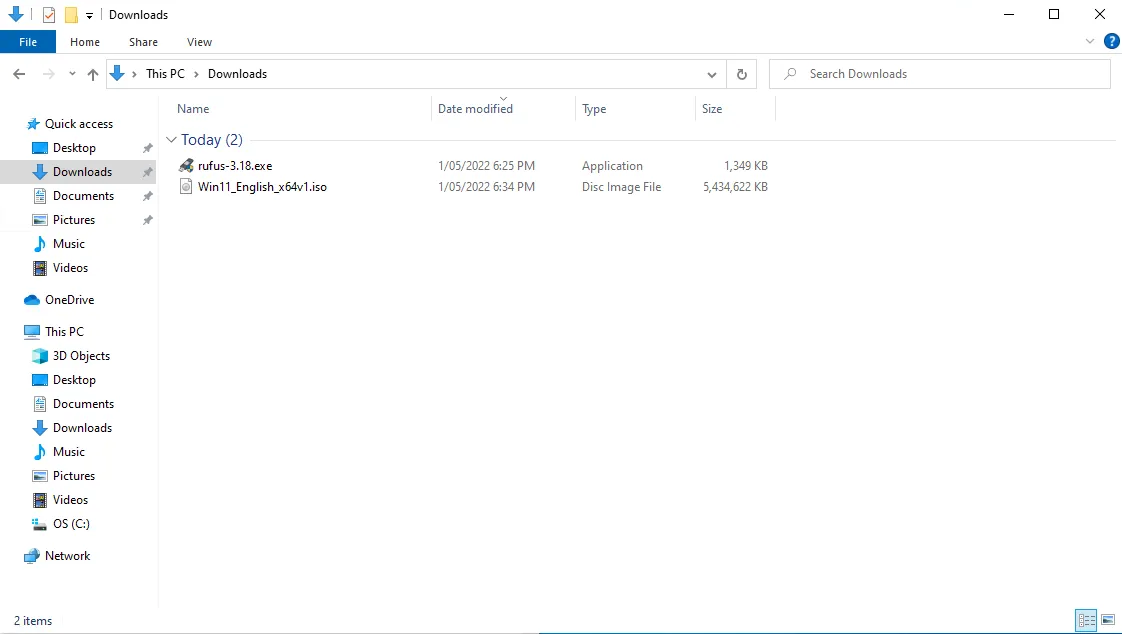
Task: Click the pin icon next to Desktop
Action: tap(147, 148)
